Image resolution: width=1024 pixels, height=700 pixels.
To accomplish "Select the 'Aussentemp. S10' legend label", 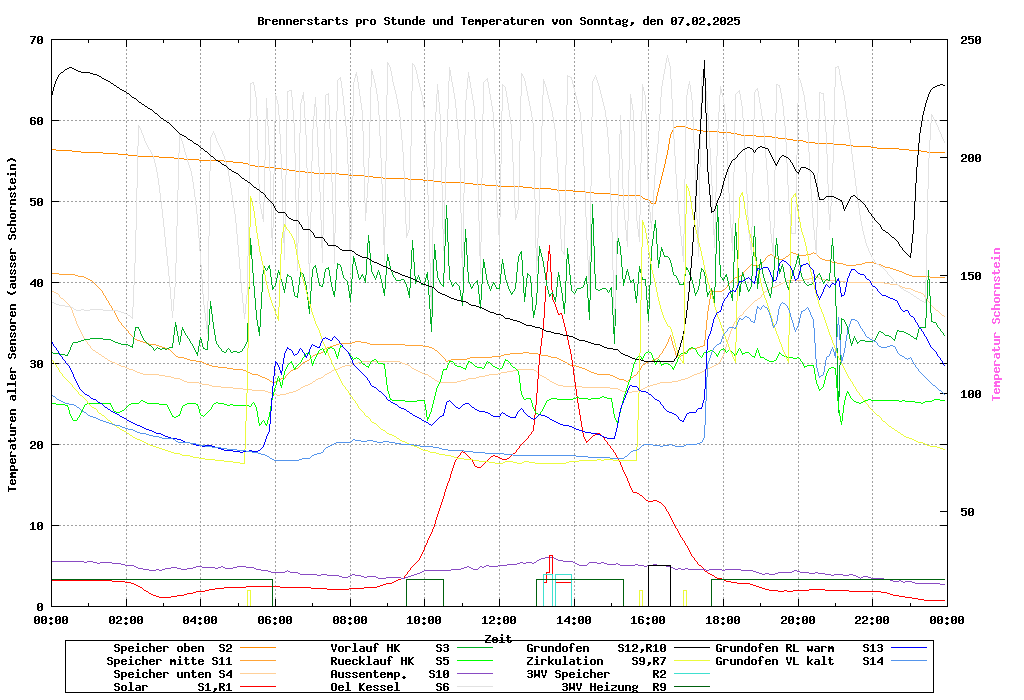I will click(390, 674).
